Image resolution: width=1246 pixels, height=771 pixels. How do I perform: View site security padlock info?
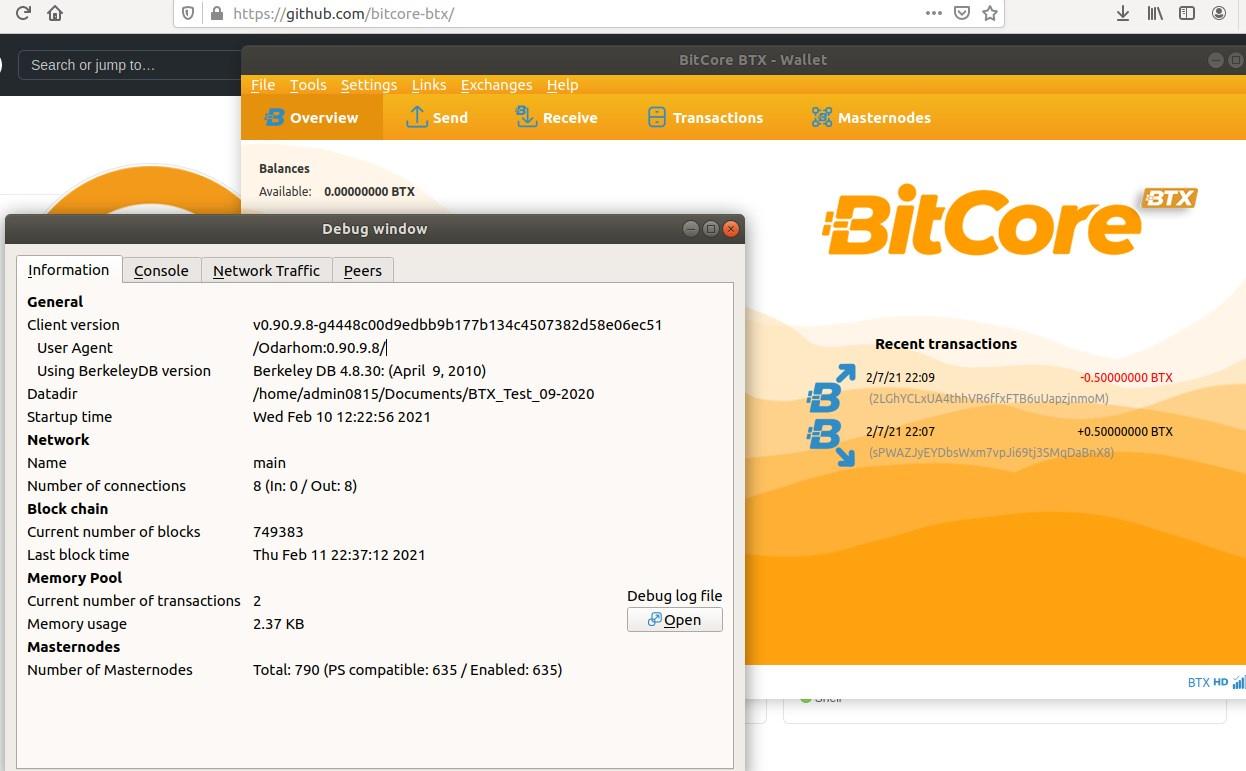coord(215,14)
